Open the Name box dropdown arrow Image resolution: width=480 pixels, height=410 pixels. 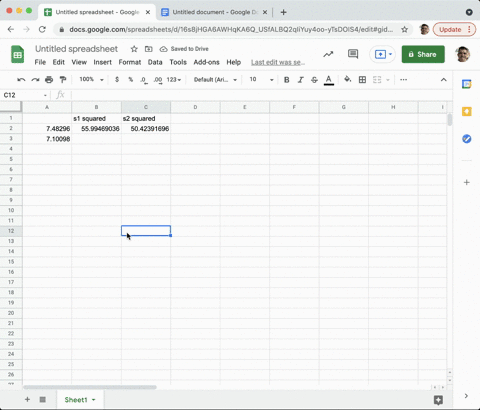point(45,95)
